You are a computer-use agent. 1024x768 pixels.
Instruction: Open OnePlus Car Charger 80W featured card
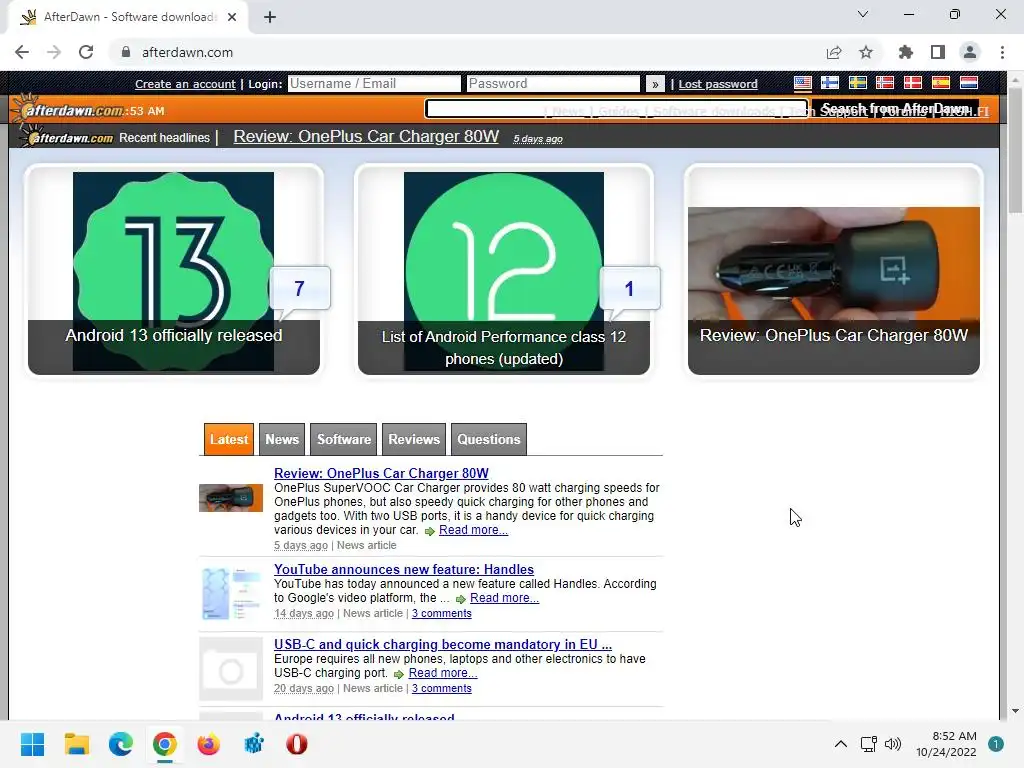click(x=834, y=271)
